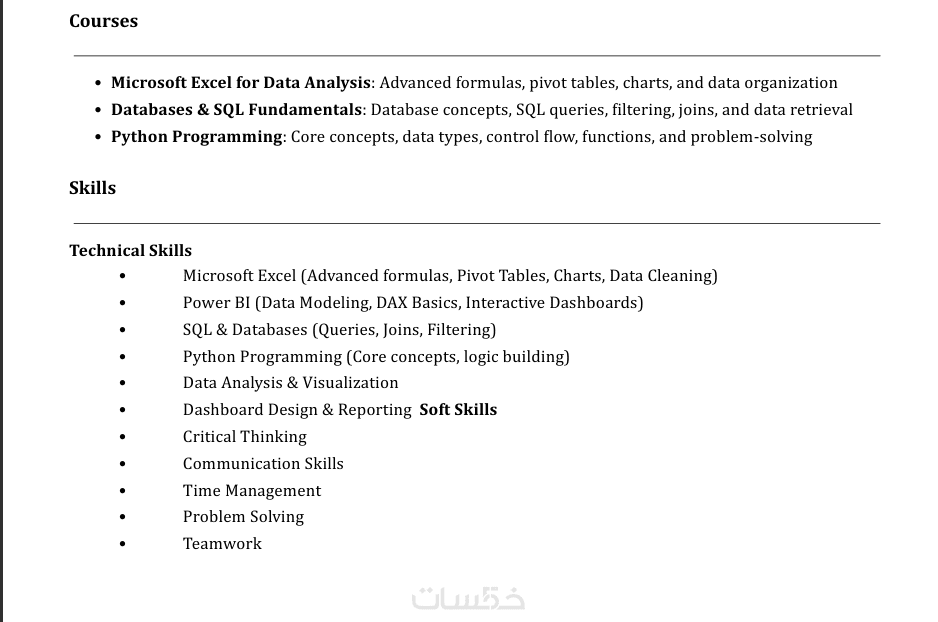The width and height of the screenshot is (938, 622).
Task: Click the Technical Skills subheading
Action: click(x=130, y=251)
